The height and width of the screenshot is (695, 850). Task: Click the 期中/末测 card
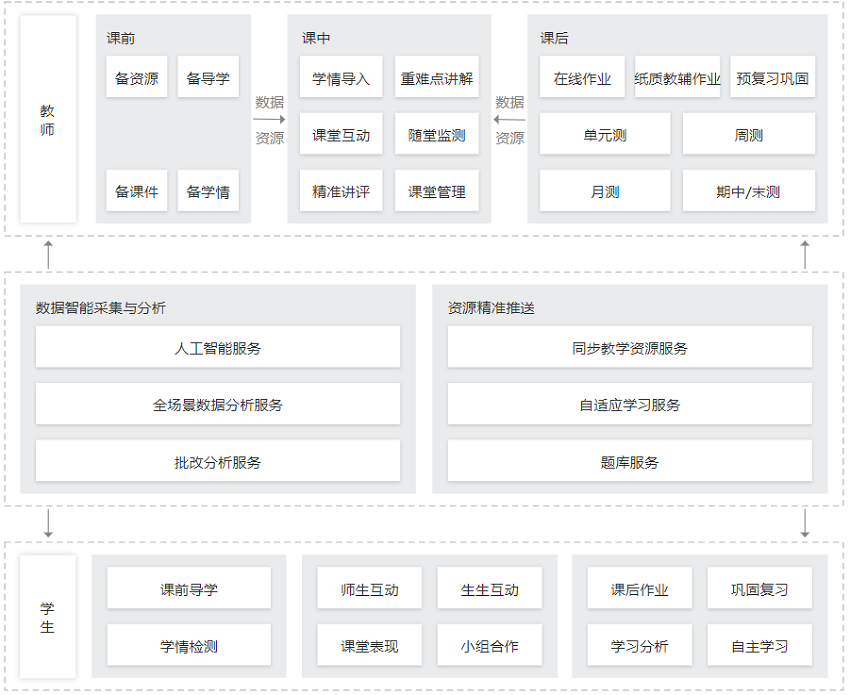[749, 190]
